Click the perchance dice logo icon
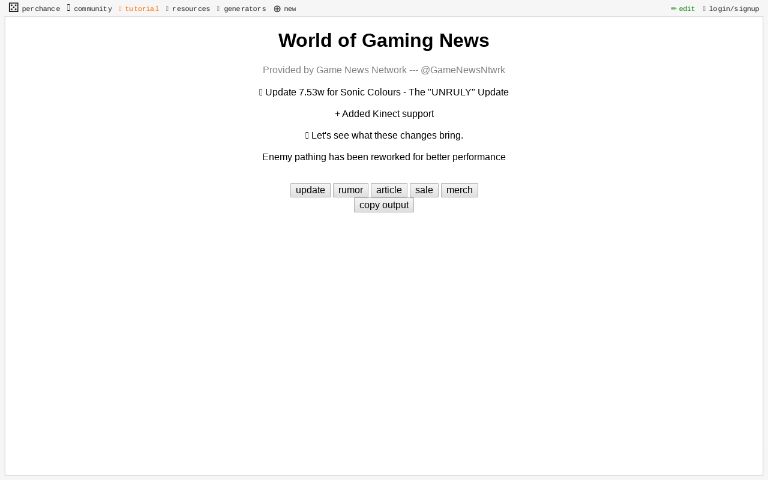Image resolution: width=768 pixels, height=480 pixels. (14, 7)
